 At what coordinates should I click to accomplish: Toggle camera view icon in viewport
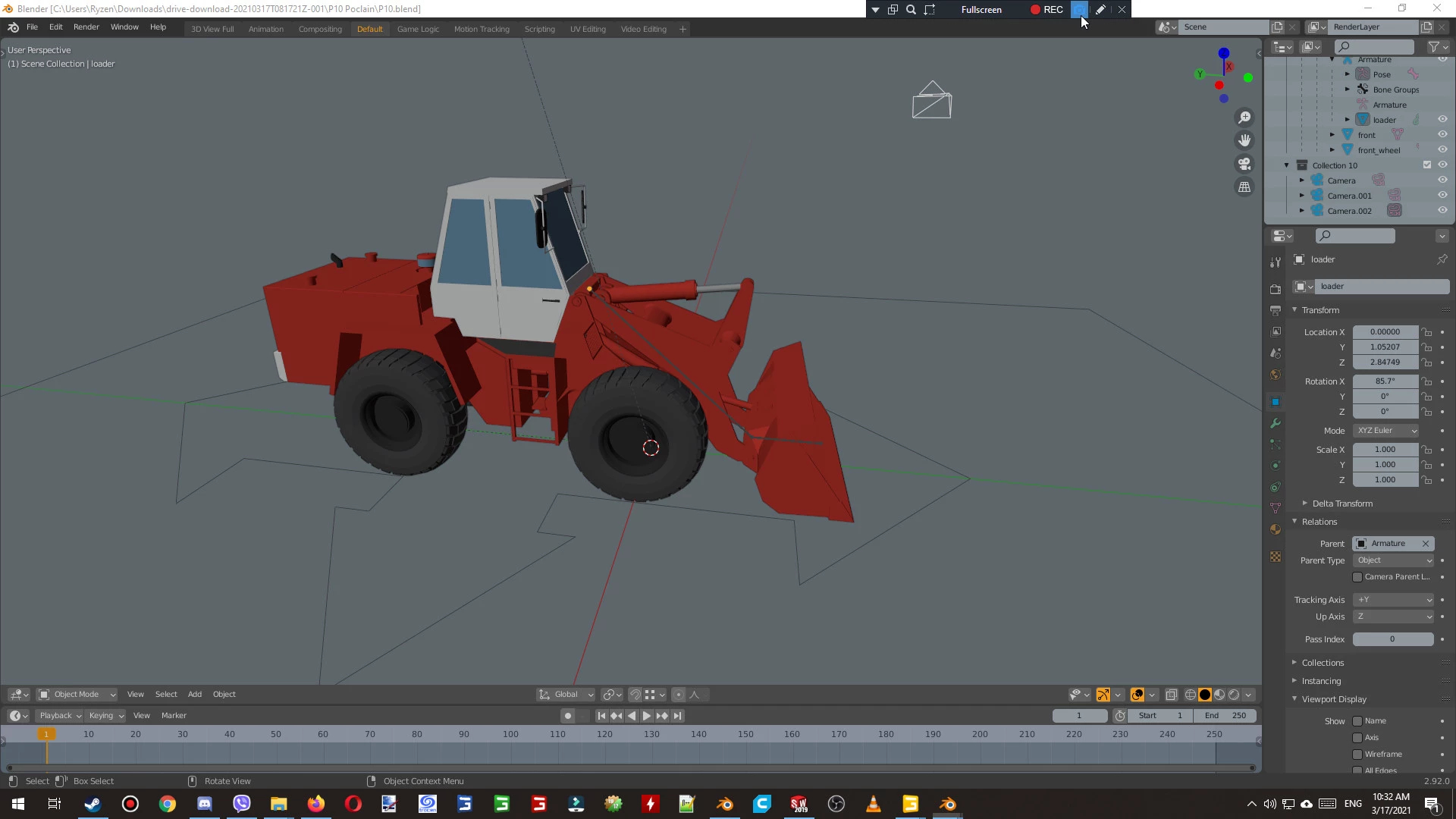coord(1244,164)
